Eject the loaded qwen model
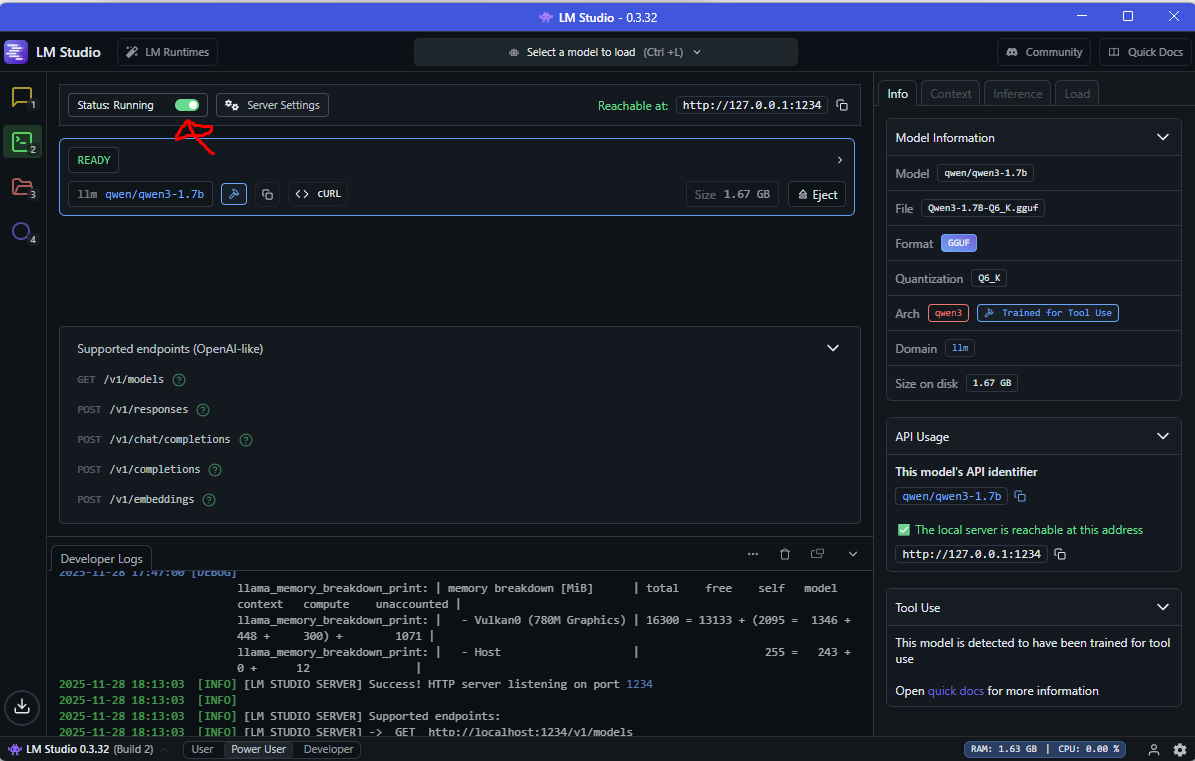This screenshot has width=1195, height=761. point(816,193)
